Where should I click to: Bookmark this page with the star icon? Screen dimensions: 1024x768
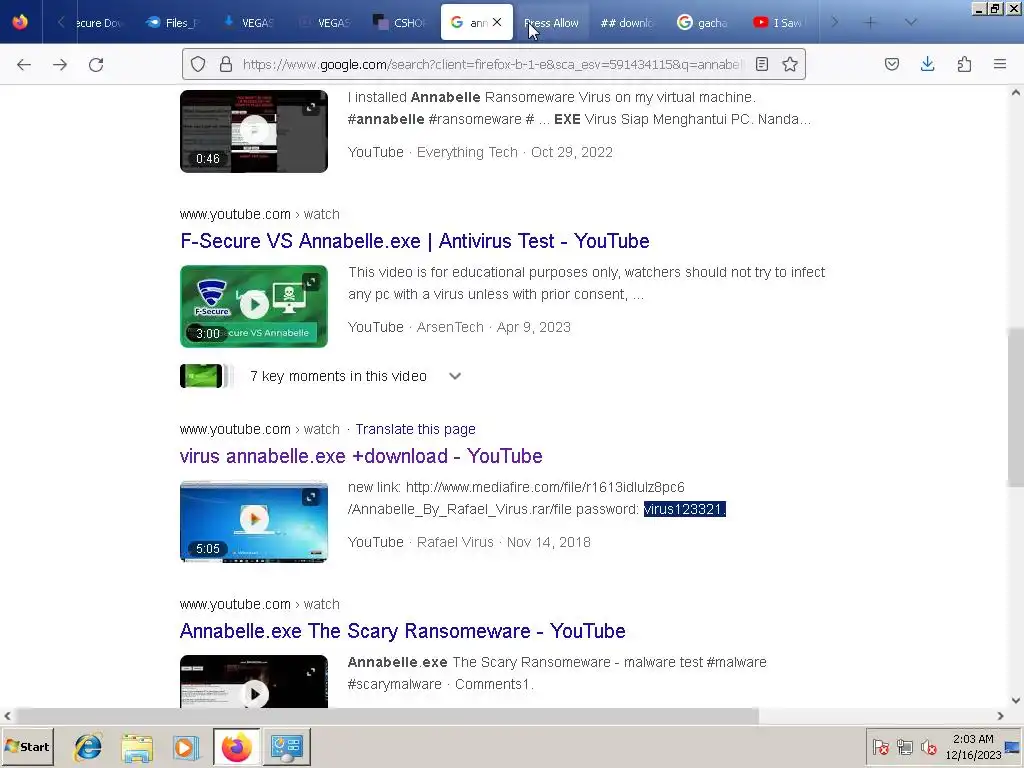coord(790,64)
